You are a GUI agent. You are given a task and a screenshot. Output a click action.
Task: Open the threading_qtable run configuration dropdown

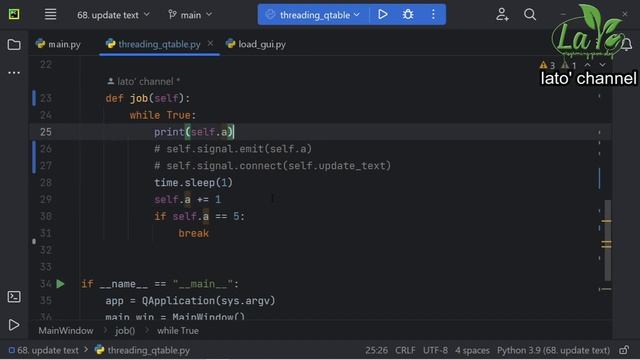coord(313,15)
